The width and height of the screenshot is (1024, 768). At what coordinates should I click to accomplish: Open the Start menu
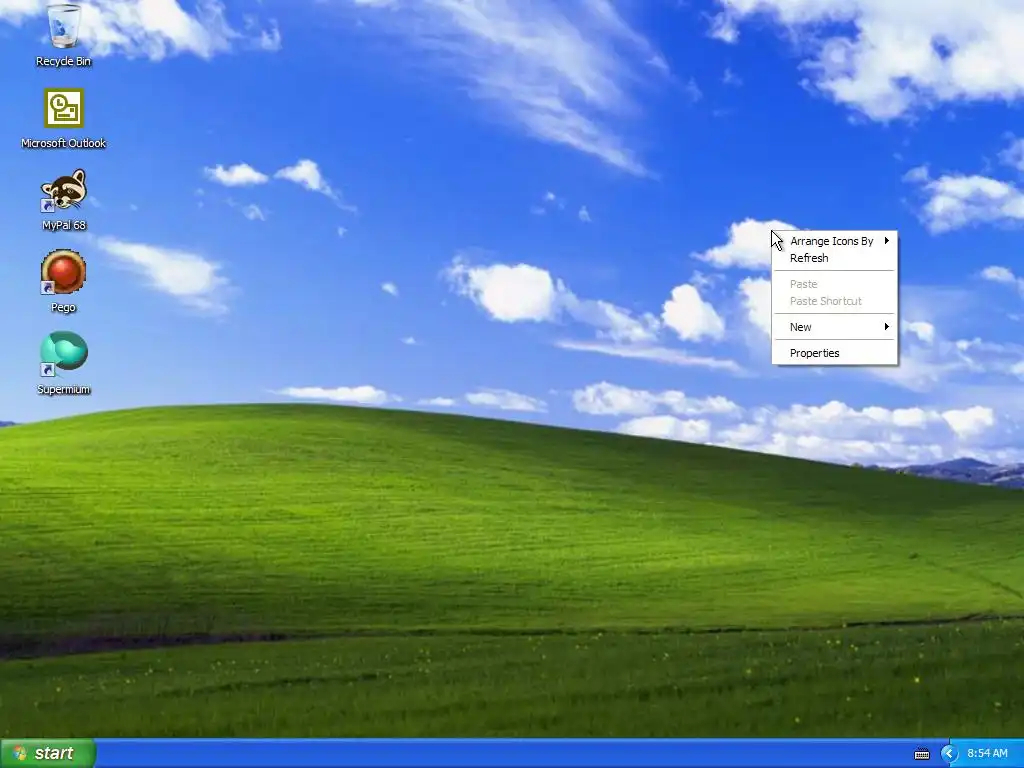48,753
